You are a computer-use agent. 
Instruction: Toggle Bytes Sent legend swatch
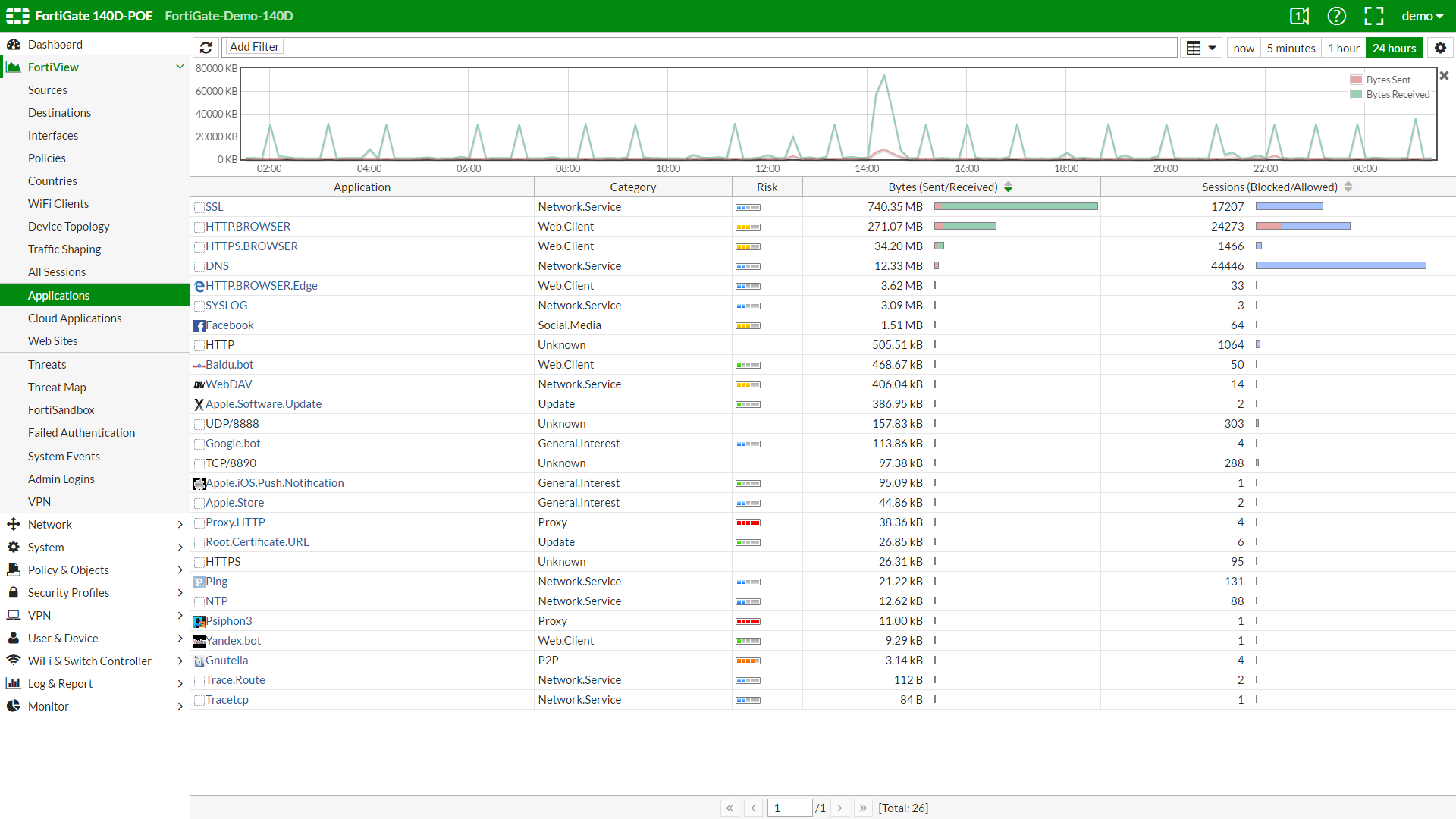point(1357,80)
